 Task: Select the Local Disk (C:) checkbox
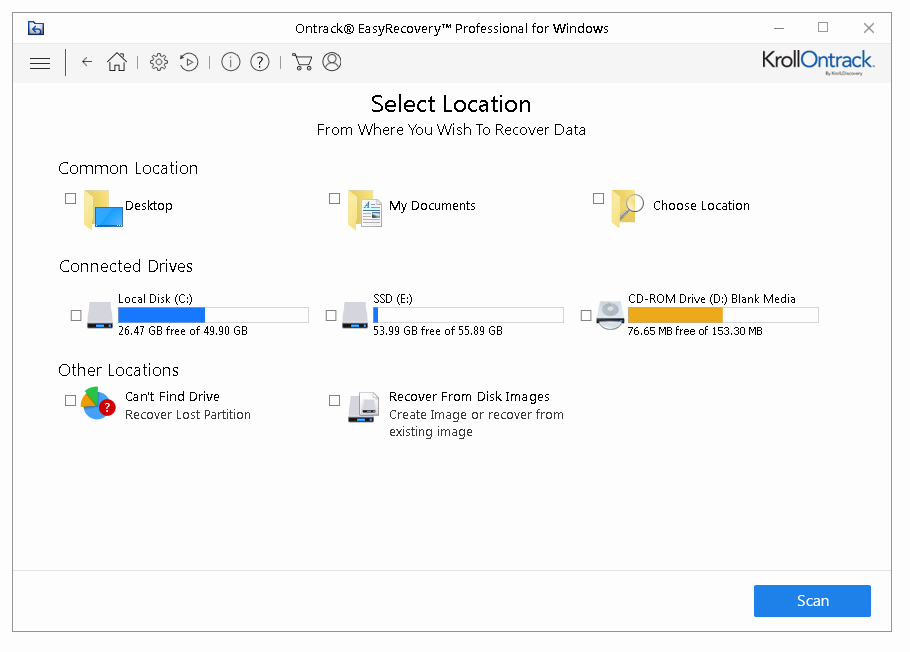tap(77, 315)
